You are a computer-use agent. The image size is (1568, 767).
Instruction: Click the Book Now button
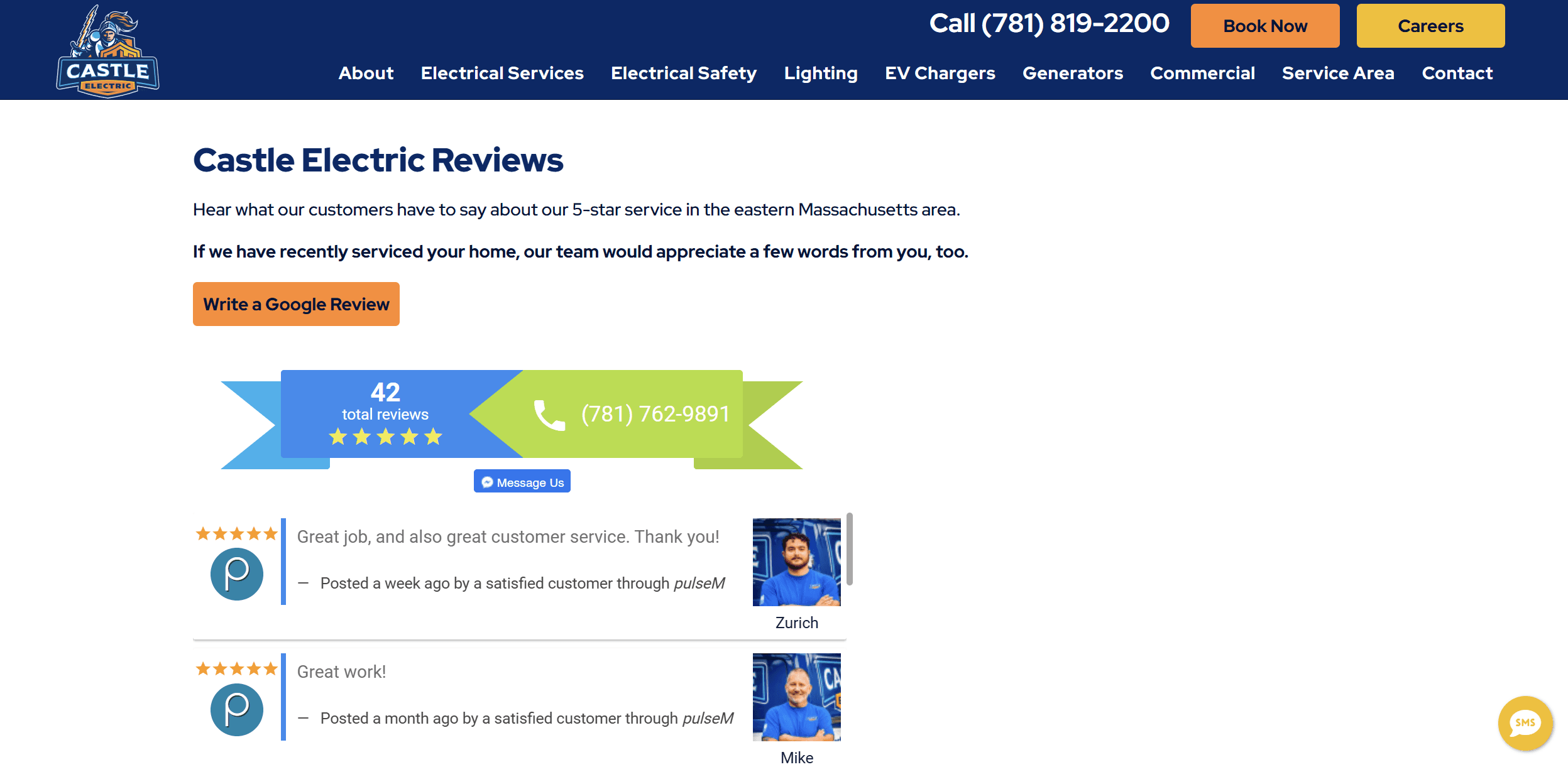click(x=1265, y=24)
